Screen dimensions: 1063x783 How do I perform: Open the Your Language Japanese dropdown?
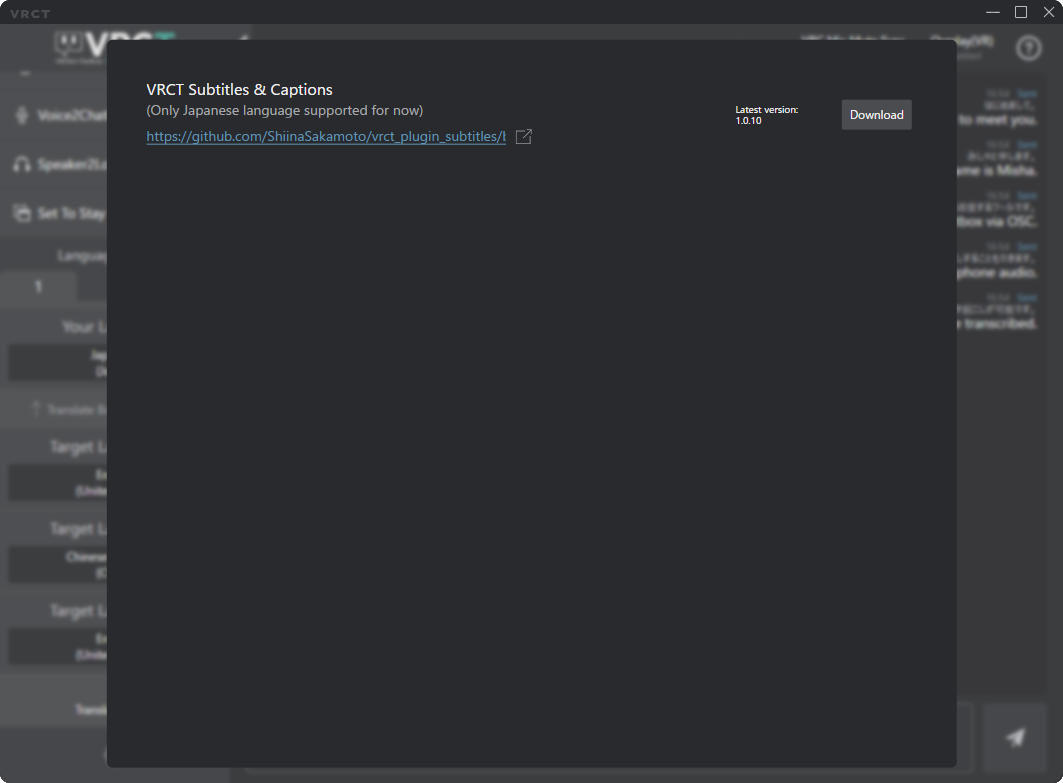[56, 362]
